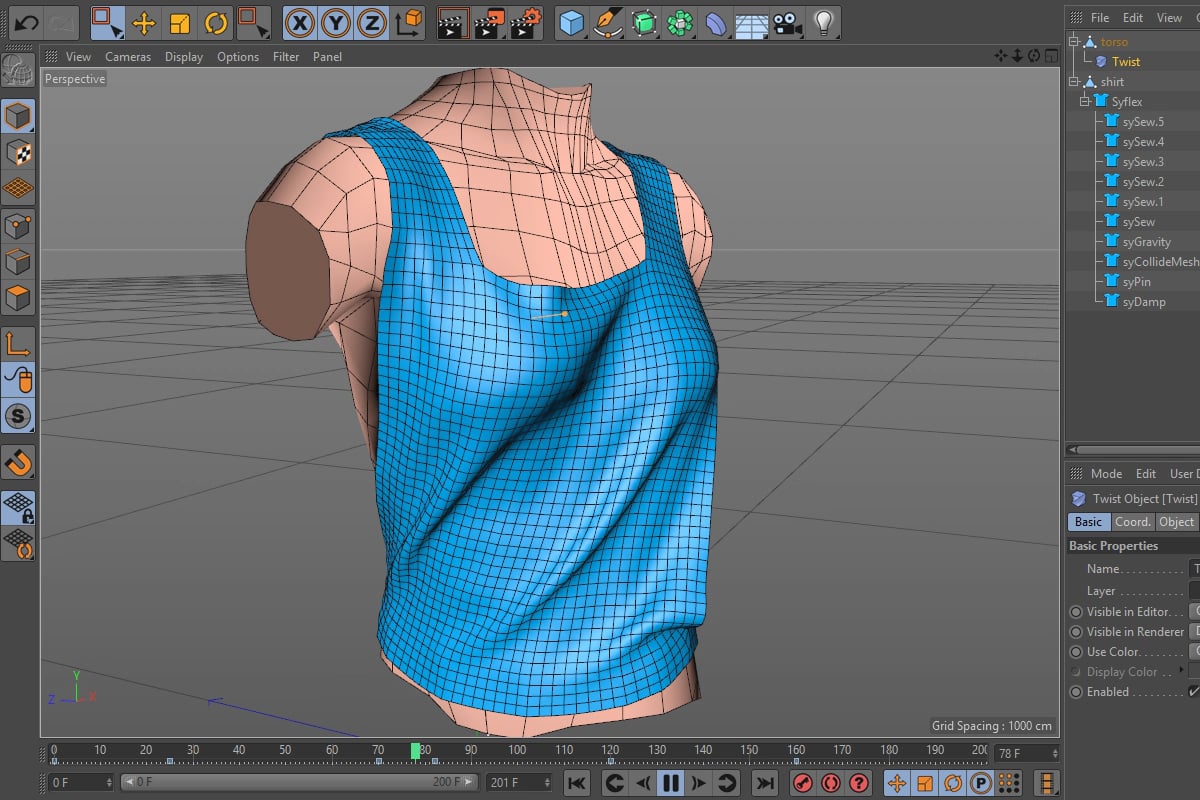
Task: Open the viewport Display menu
Action: pyautogui.click(x=184, y=57)
